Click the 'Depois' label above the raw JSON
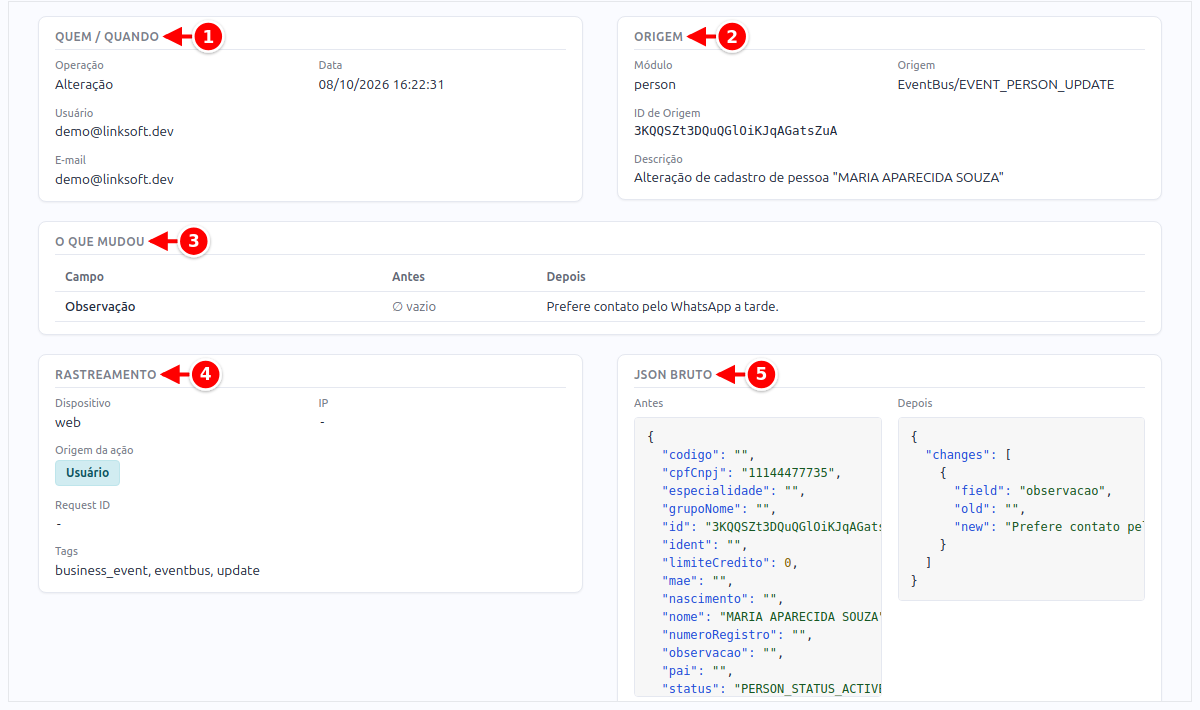This screenshot has width=1200, height=710. click(x=915, y=403)
